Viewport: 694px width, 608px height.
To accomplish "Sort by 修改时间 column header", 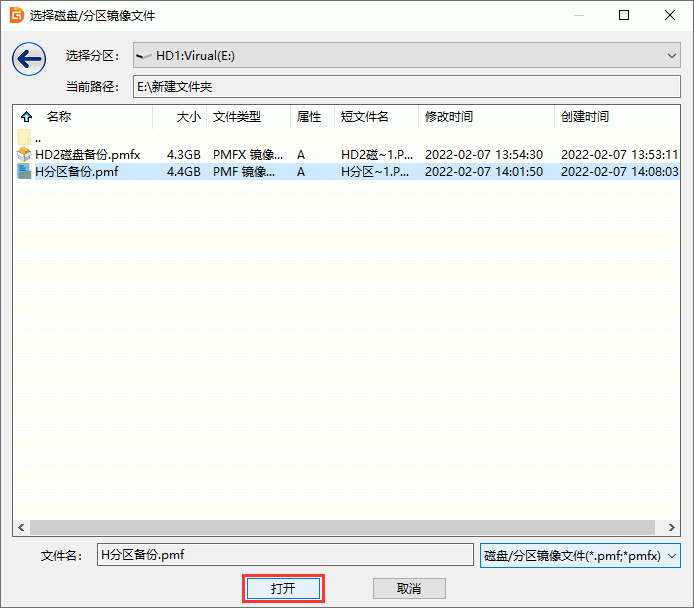I will pyautogui.click(x=449, y=117).
